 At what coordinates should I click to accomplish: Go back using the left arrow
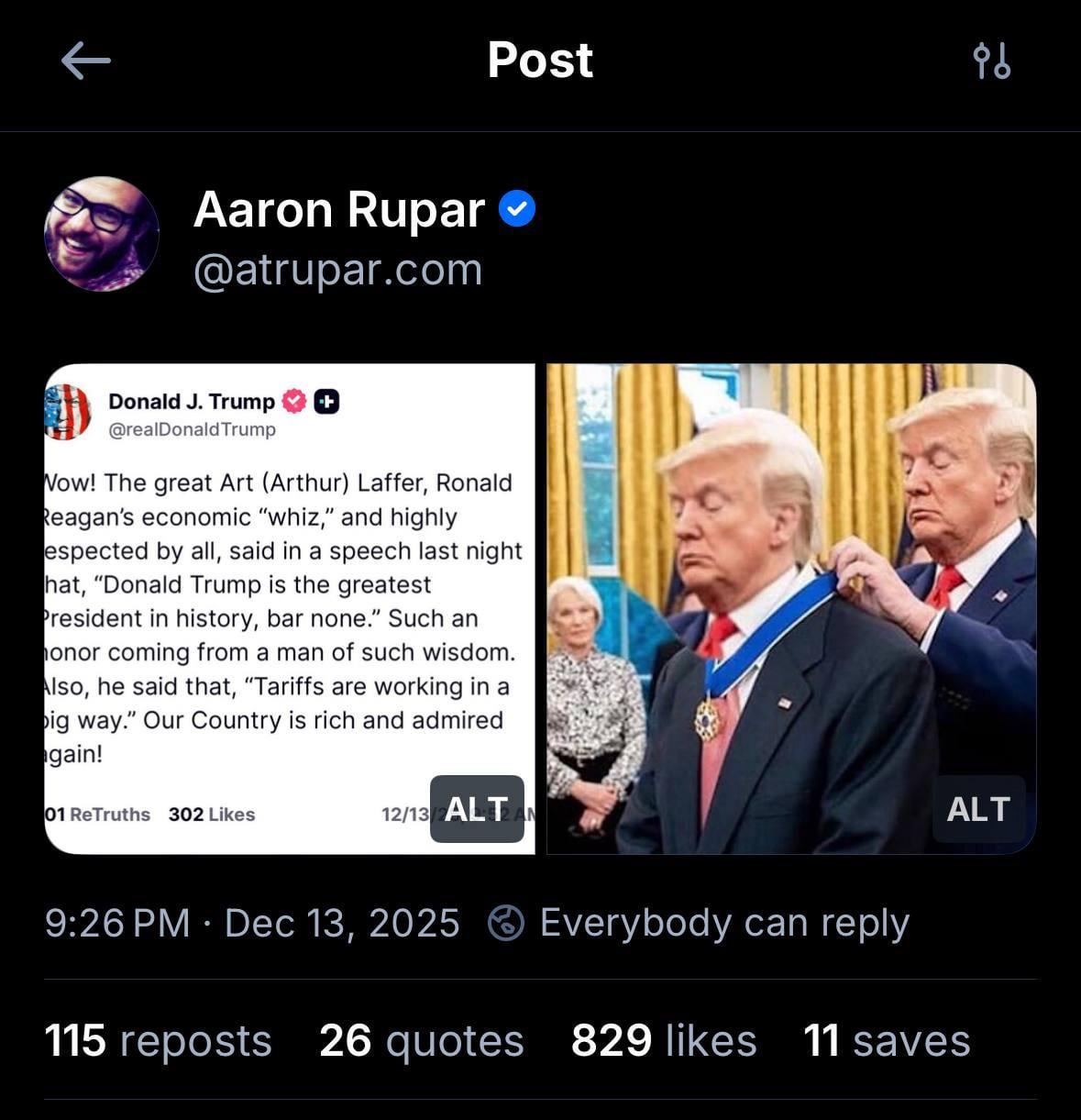86,61
